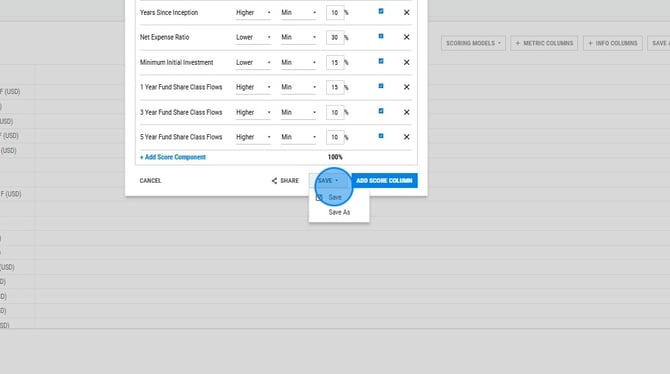Open Lower dropdown for Minimum Initial Investment
The height and width of the screenshot is (374, 670).
coord(253,62)
